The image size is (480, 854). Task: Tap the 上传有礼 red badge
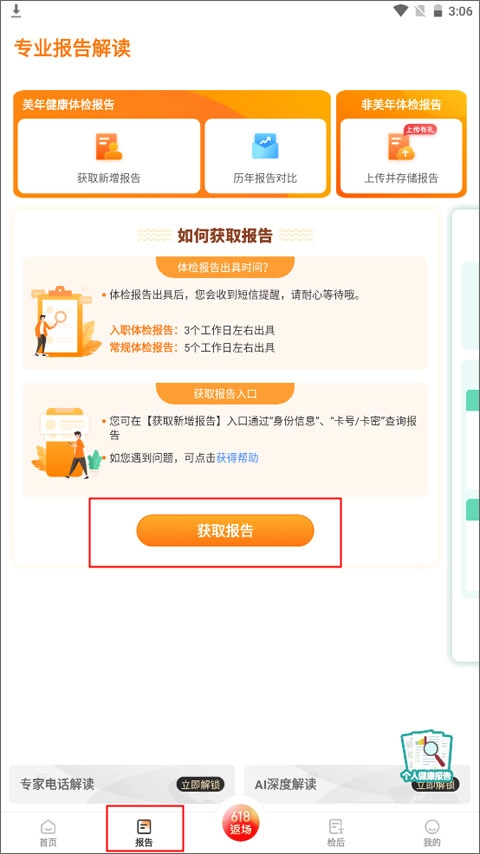(420, 130)
